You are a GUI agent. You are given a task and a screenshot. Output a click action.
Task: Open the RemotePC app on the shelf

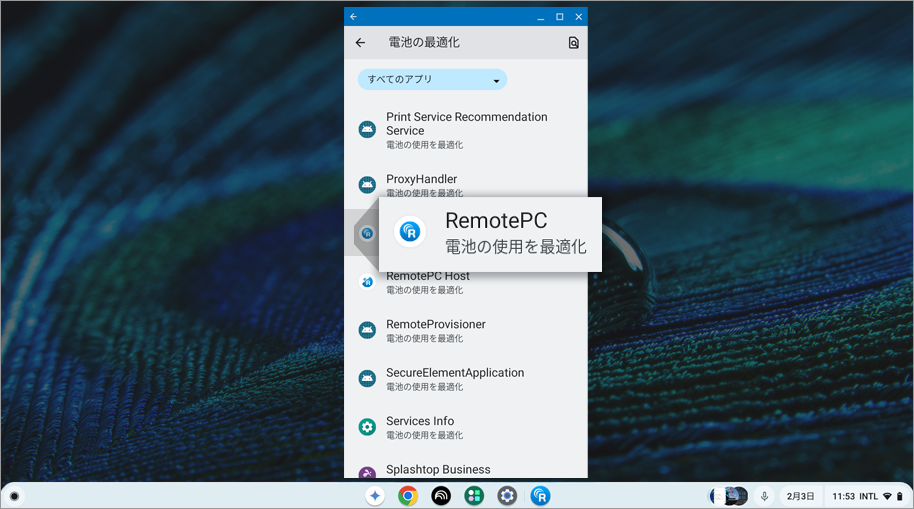pyautogui.click(x=540, y=496)
